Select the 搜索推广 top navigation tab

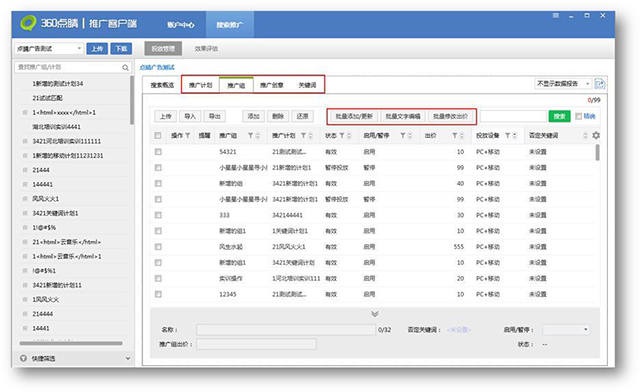tap(230, 25)
